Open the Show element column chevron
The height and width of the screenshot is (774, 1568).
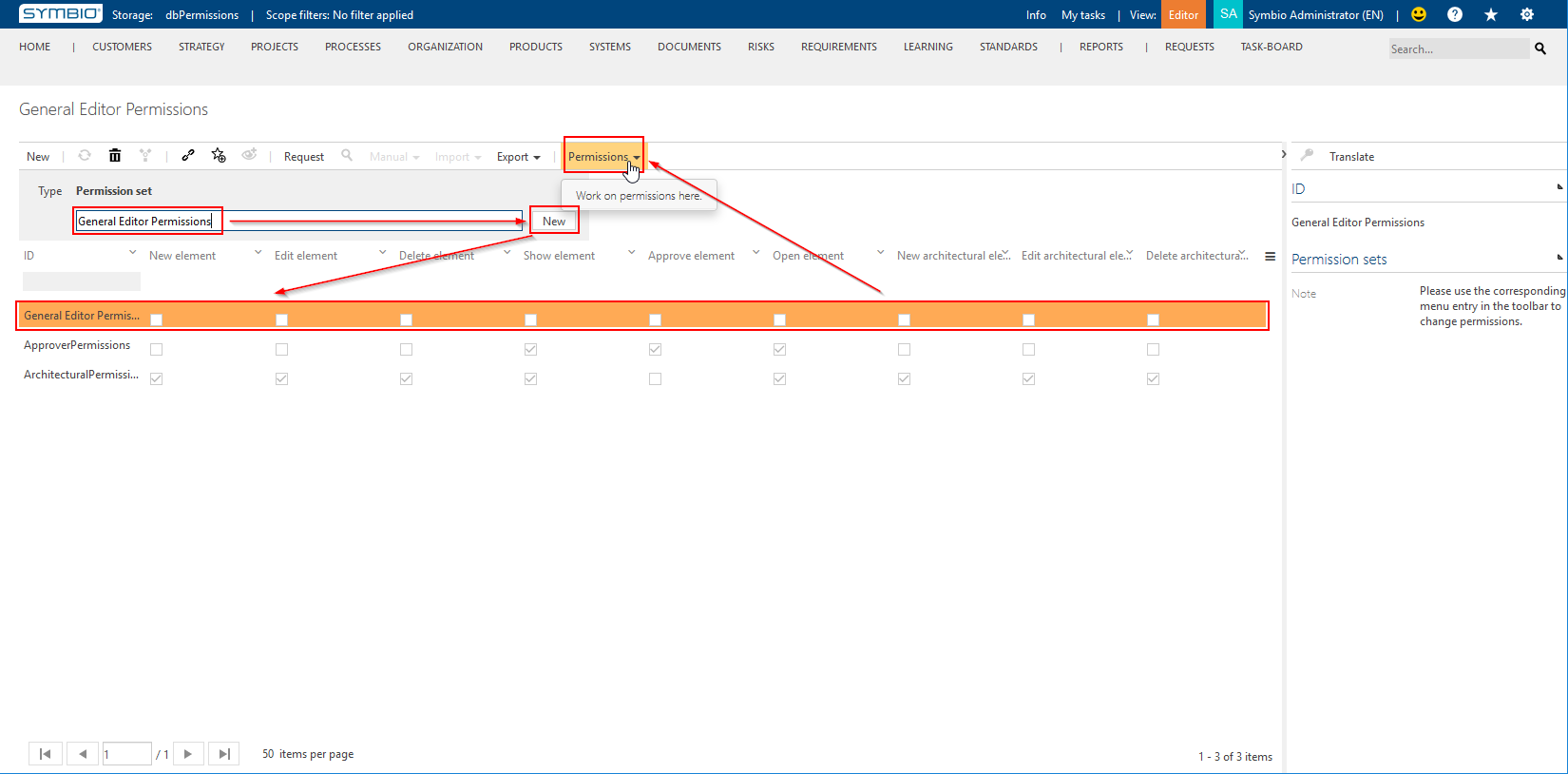(x=631, y=252)
